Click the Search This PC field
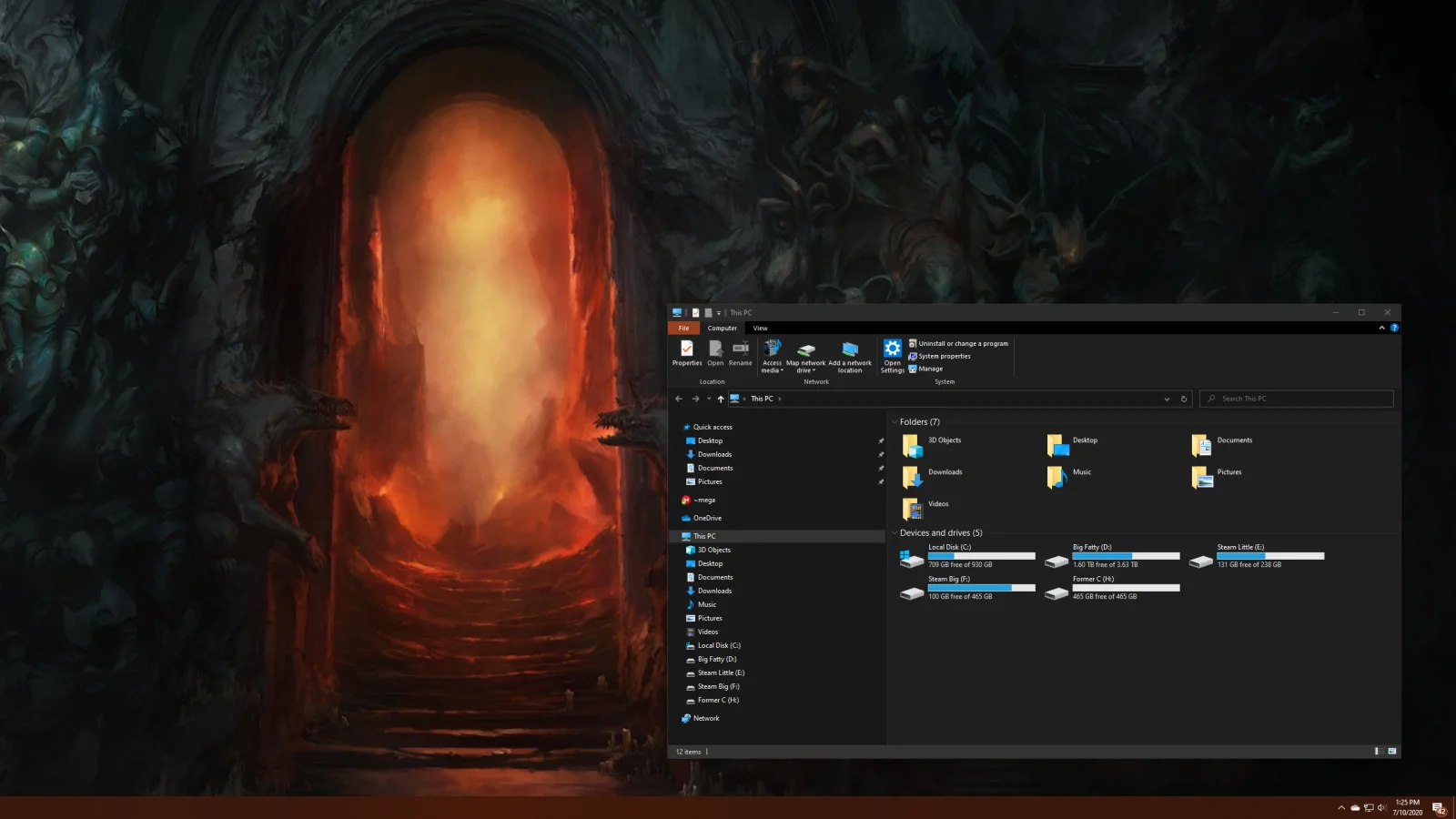The image size is (1456, 819). pos(1297,399)
